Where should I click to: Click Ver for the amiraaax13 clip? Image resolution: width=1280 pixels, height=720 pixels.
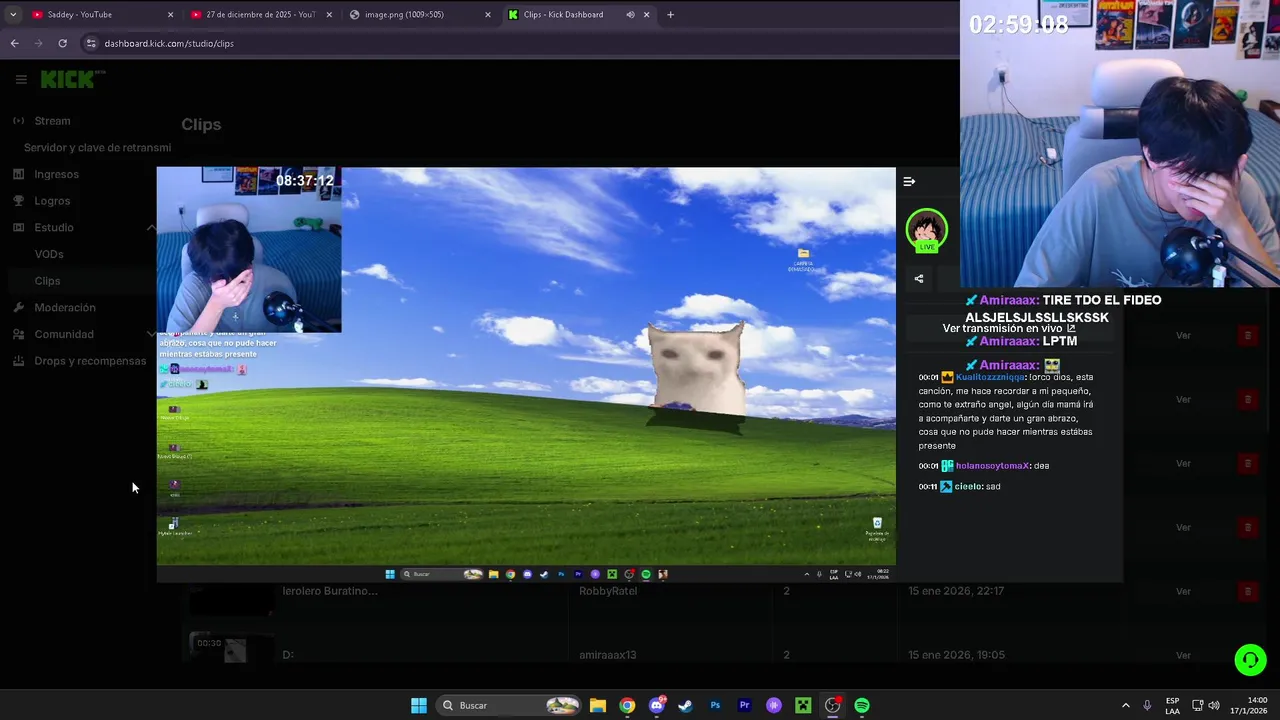click(x=1183, y=655)
